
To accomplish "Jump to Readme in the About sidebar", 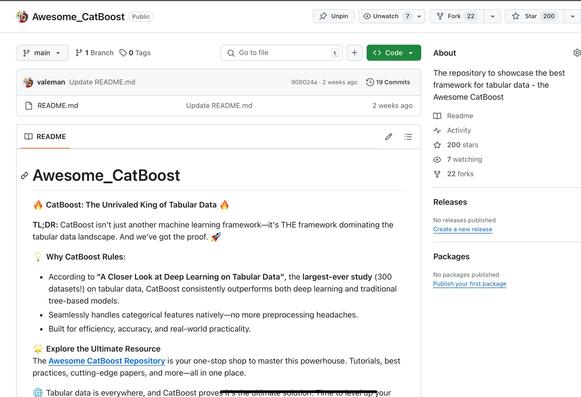I will click(x=454, y=116).
